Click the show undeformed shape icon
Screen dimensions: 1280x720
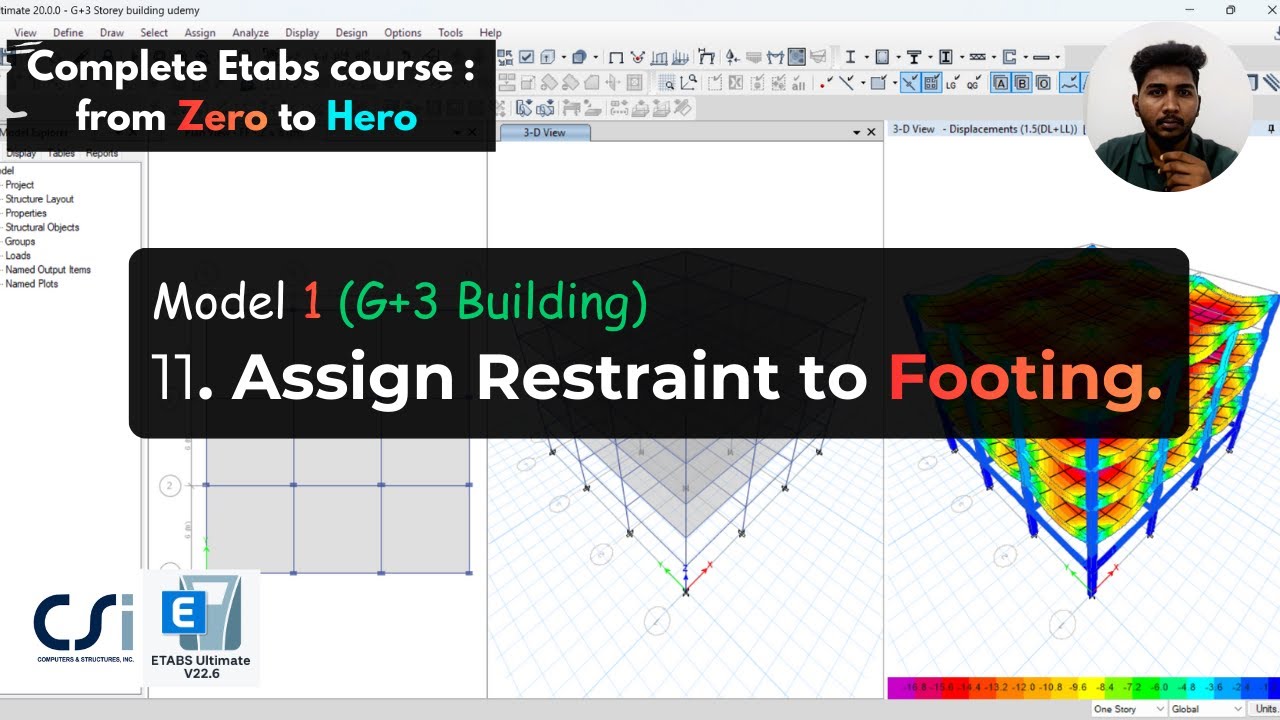[x=617, y=57]
